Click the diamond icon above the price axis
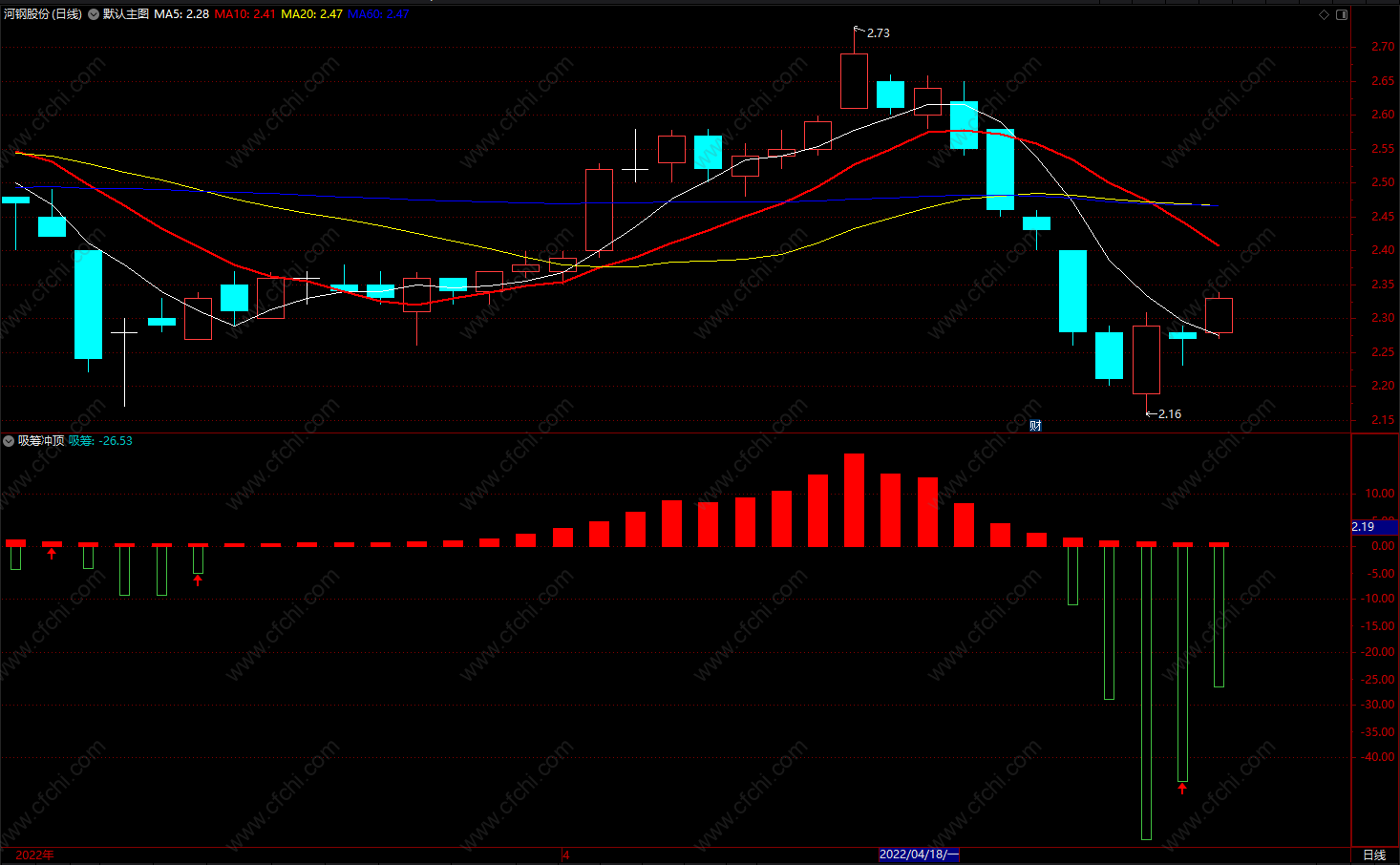This screenshot has width=1400, height=865. 1324,14
